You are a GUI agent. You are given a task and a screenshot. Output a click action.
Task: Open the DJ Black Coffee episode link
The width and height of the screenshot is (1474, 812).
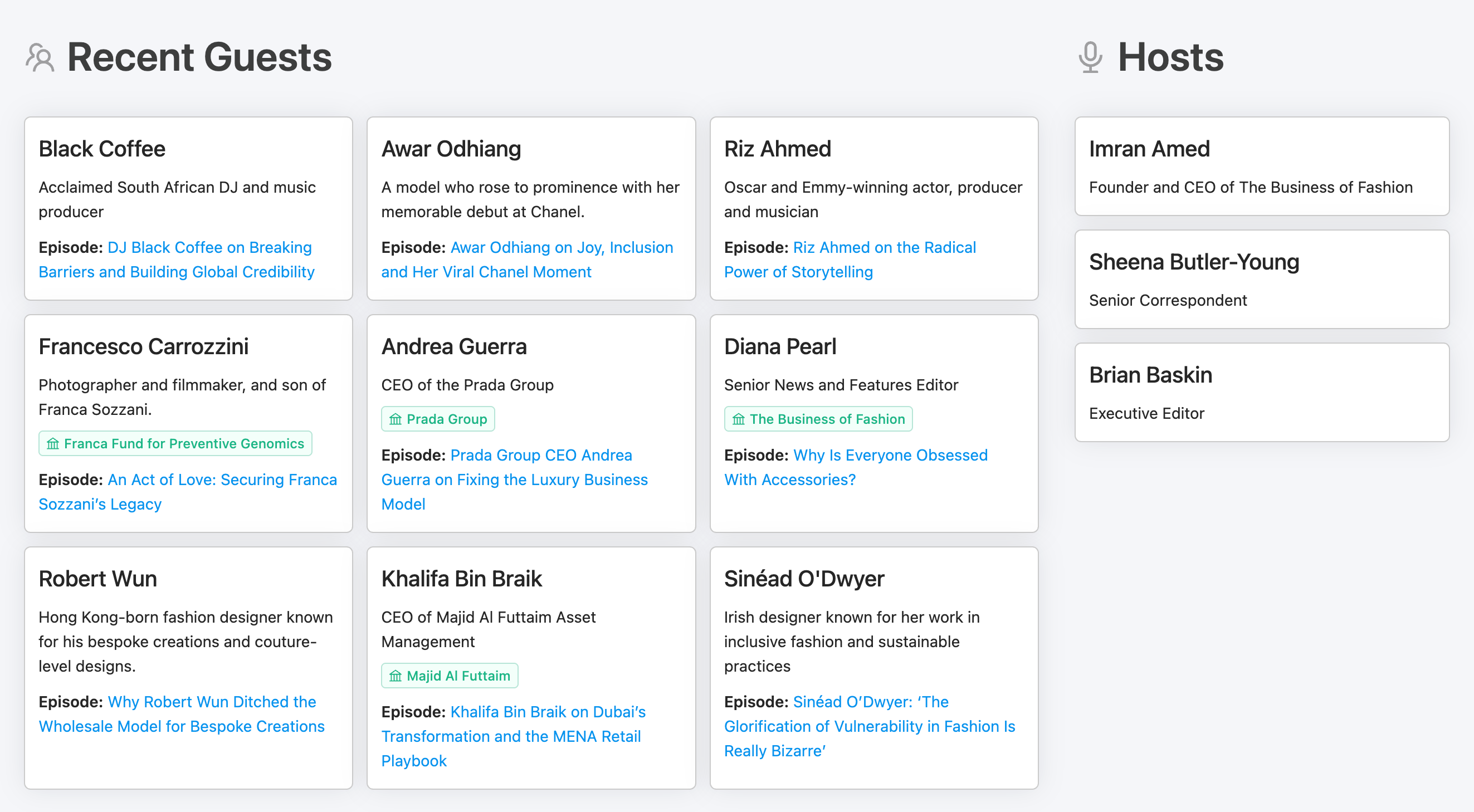pyautogui.click(x=209, y=248)
